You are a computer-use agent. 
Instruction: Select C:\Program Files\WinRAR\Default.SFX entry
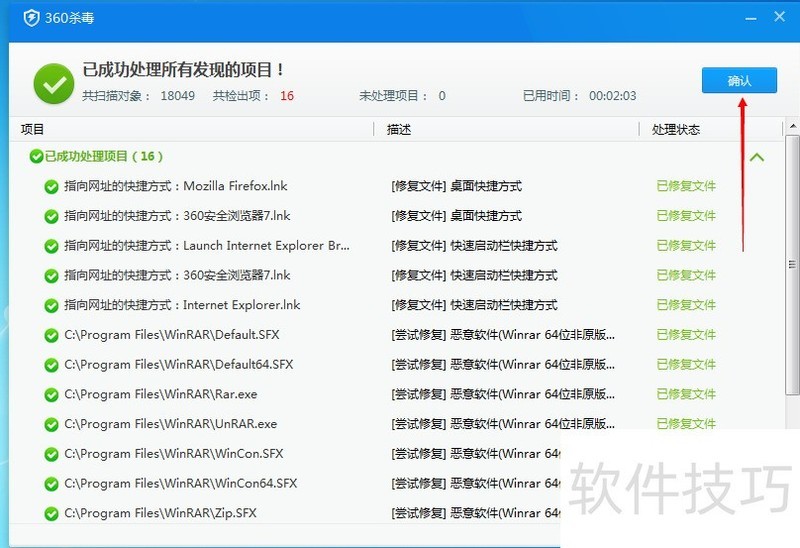pyautogui.click(x=171, y=335)
